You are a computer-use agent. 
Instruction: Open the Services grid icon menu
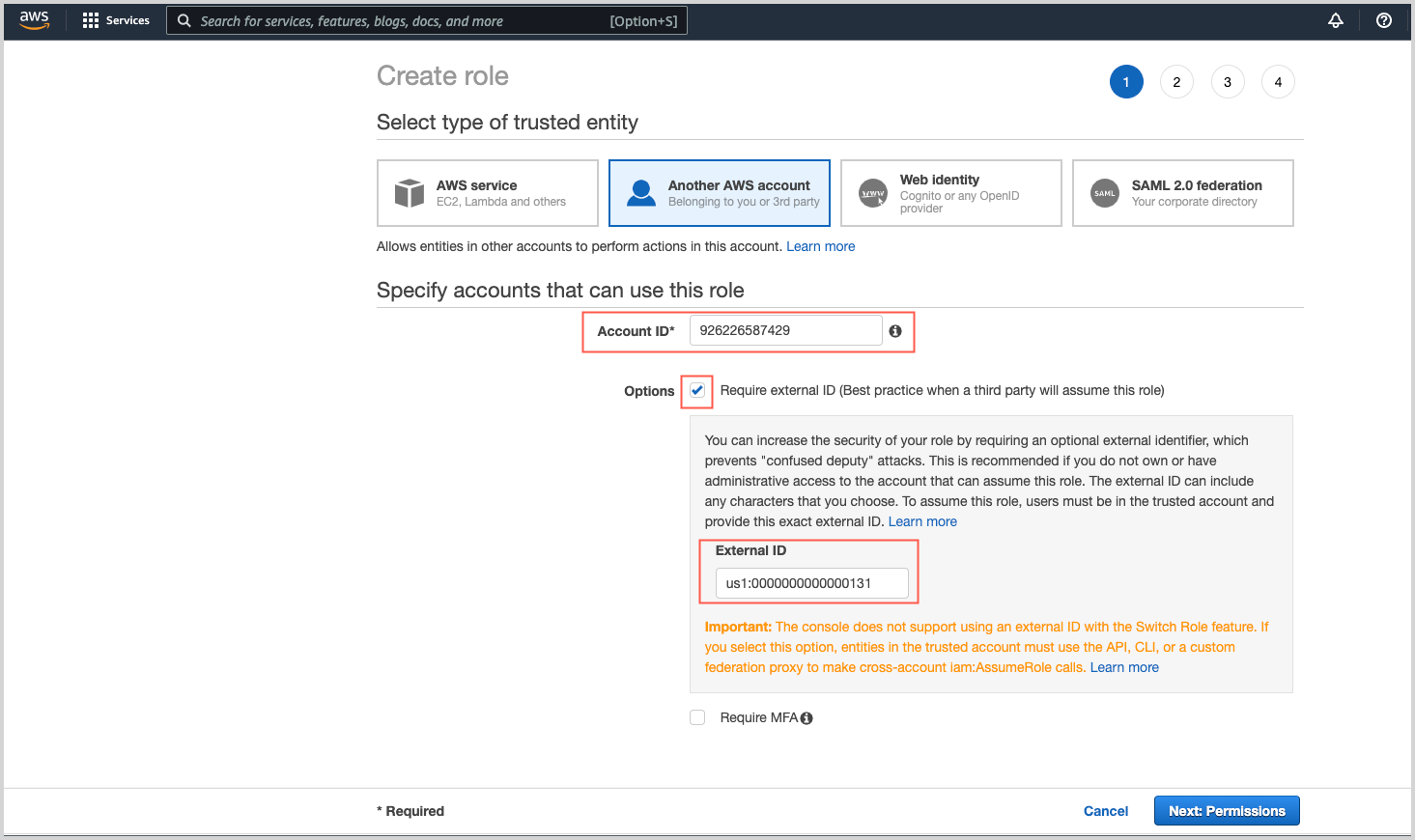click(91, 19)
